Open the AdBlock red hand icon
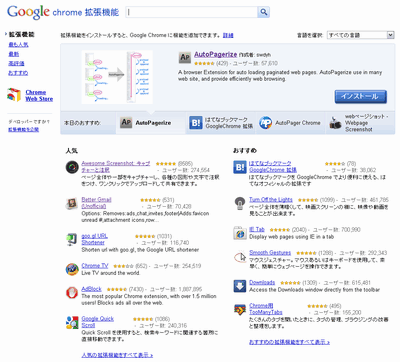This screenshot has height=362, width=400. 72,293
